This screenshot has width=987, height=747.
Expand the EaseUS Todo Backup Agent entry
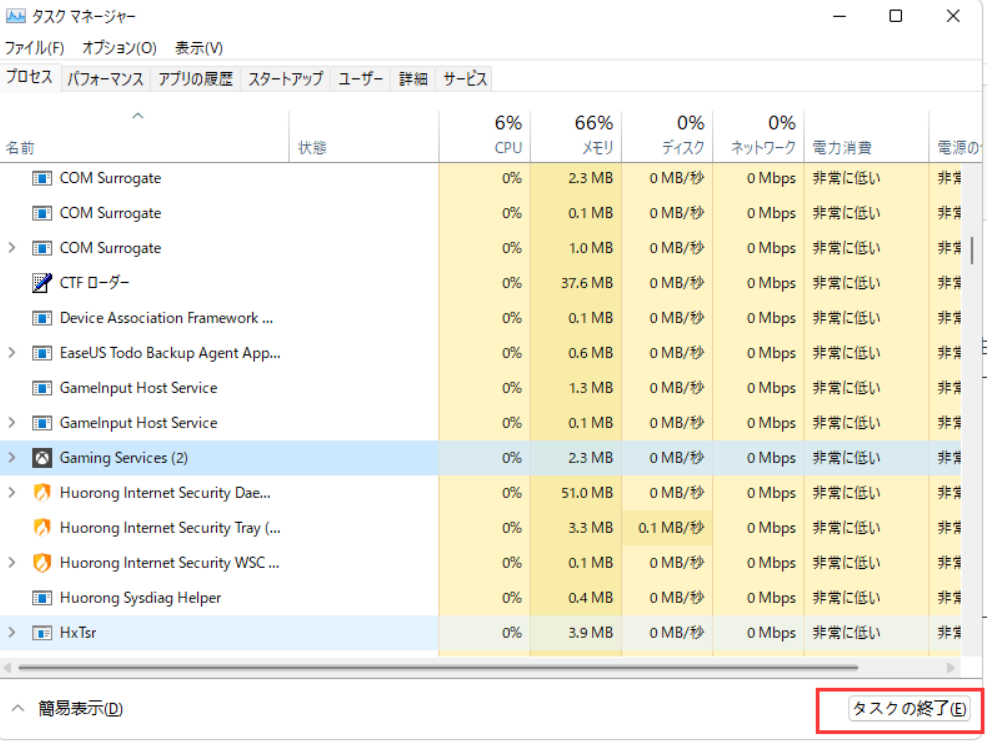tap(12, 353)
